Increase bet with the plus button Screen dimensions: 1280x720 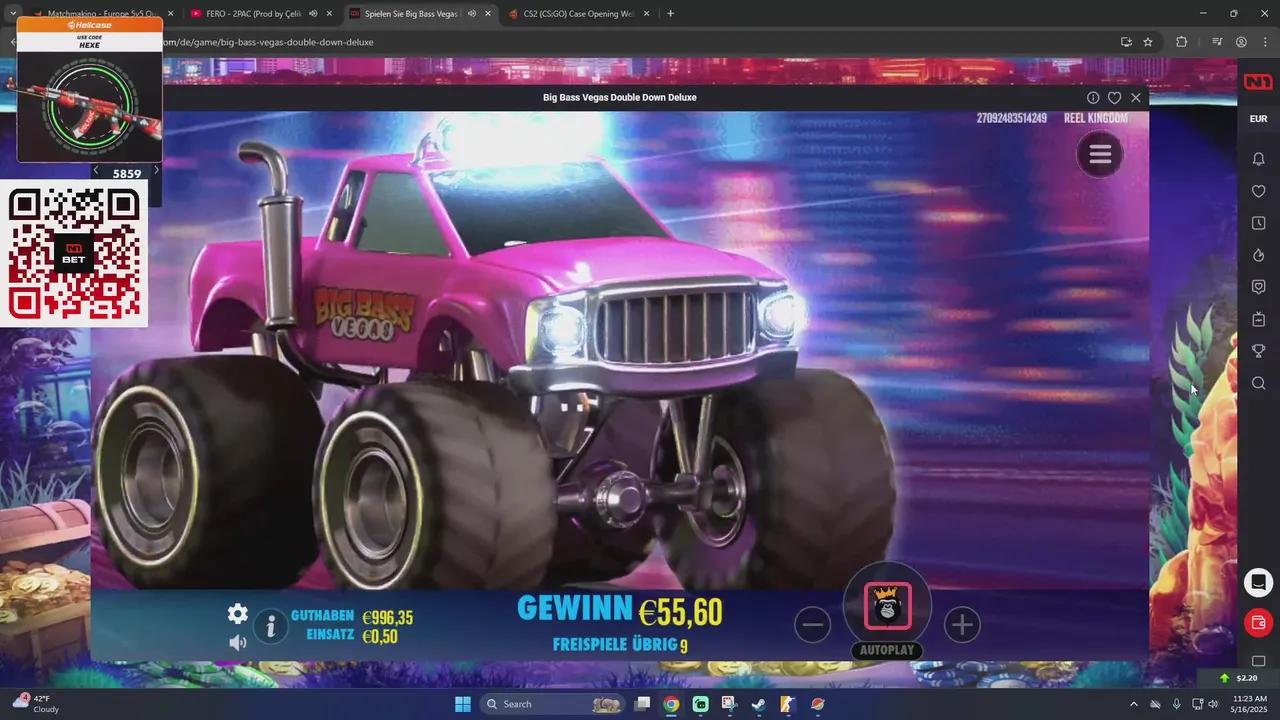coord(962,625)
